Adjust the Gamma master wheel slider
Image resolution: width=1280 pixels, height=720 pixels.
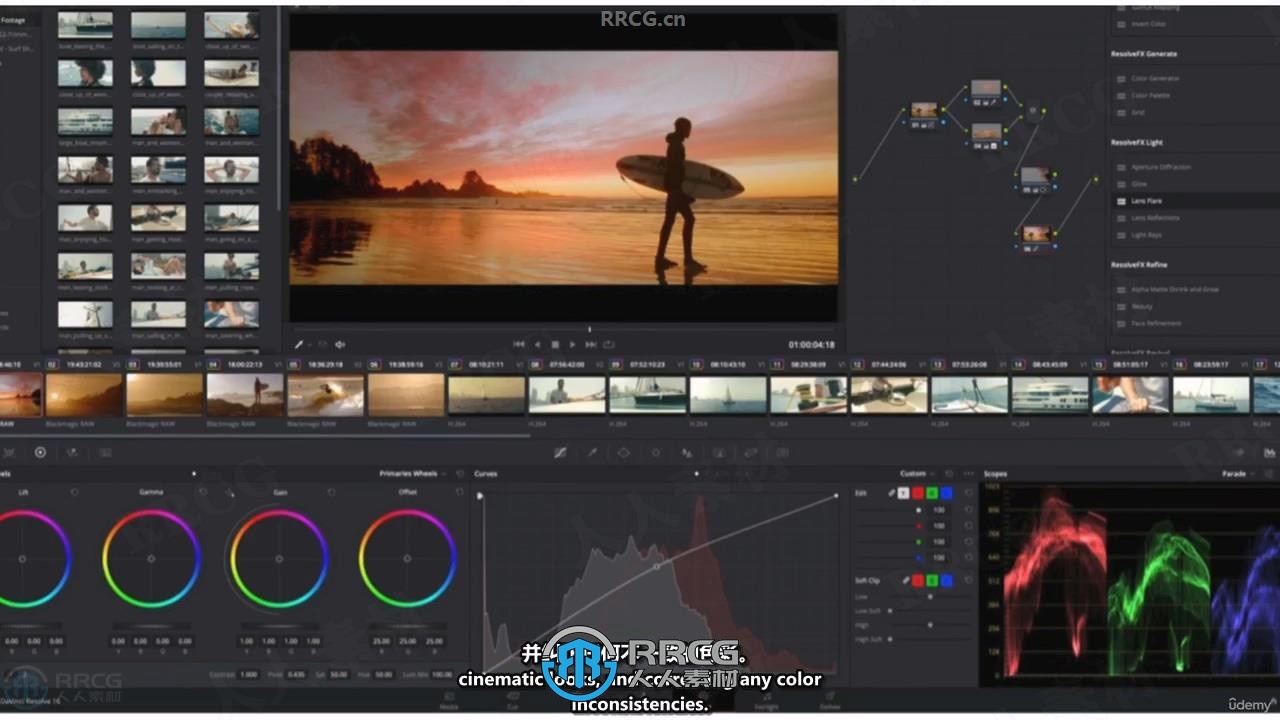point(151,626)
